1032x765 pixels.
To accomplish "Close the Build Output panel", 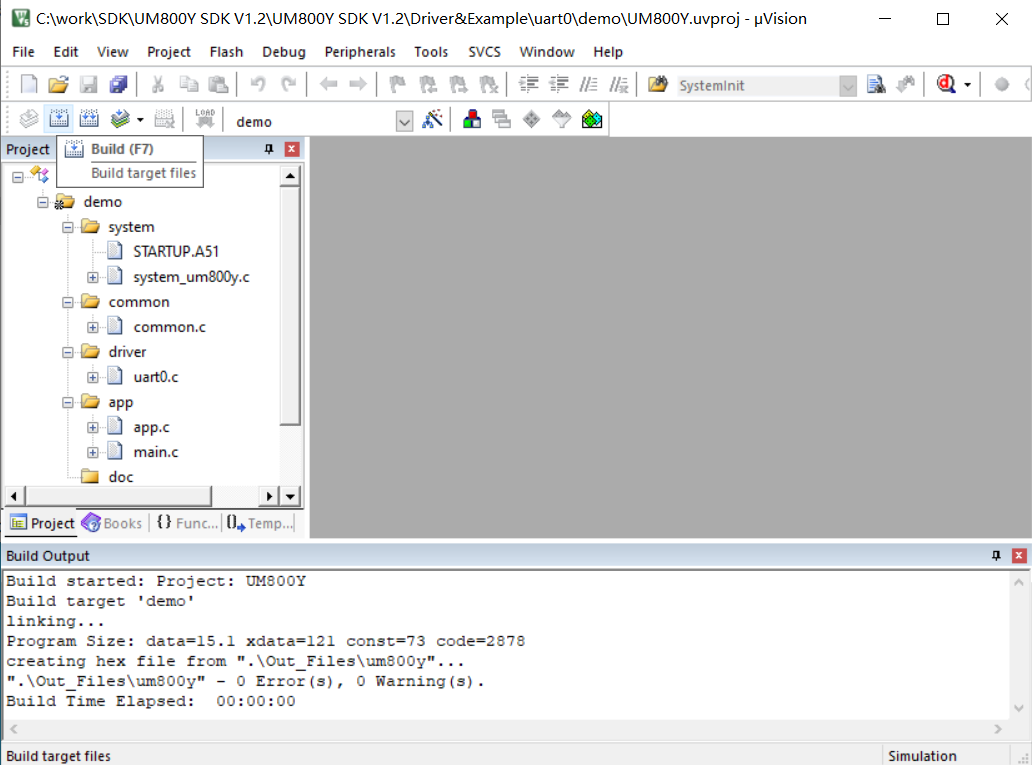I will tap(1019, 555).
